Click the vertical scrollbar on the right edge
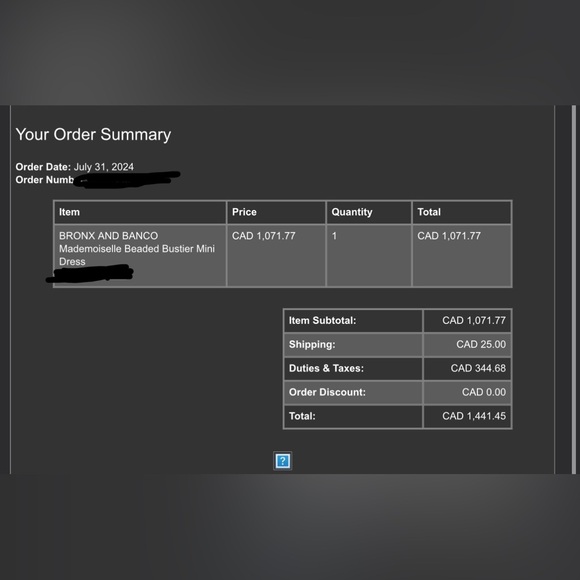Image resolution: width=580 pixels, height=580 pixels. pyautogui.click(x=574, y=289)
